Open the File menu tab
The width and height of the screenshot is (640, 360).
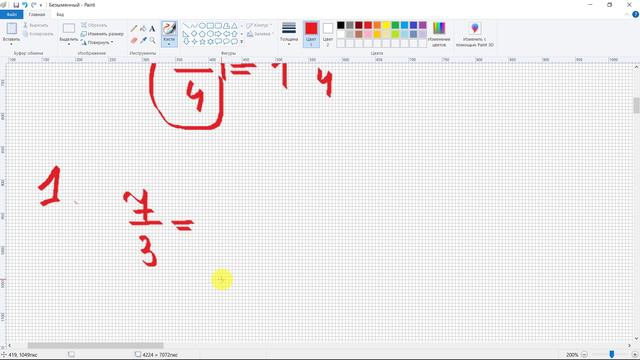coord(12,15)
